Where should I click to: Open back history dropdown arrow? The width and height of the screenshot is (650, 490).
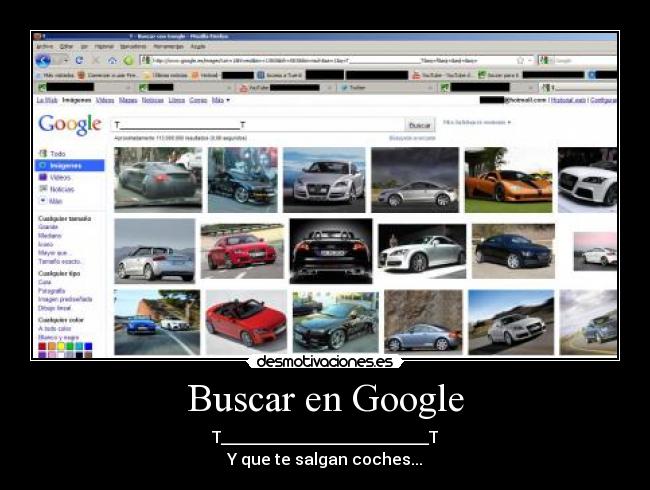(65, 61)
